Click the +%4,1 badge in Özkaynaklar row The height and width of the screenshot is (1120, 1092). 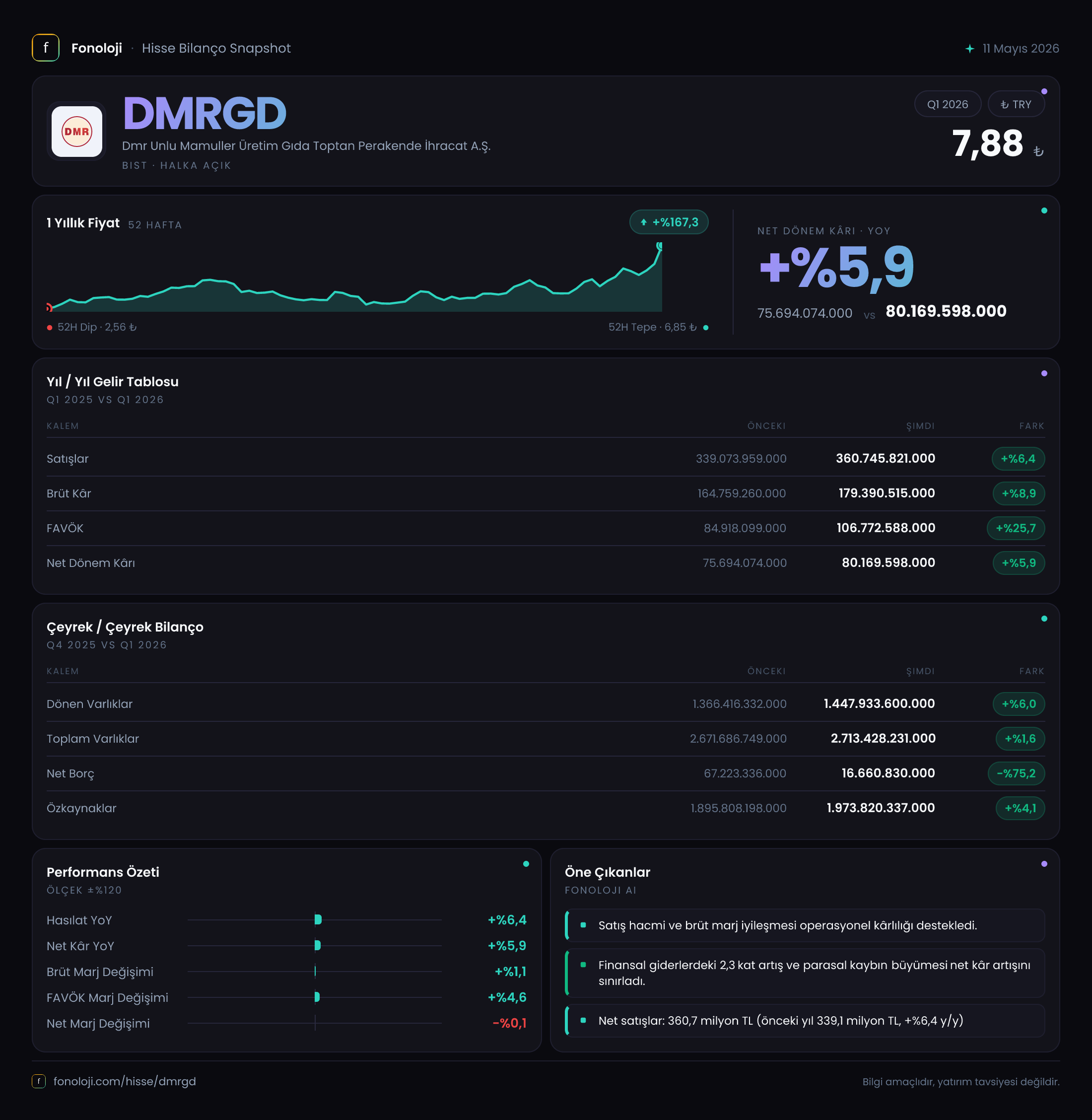pos(1021,808)
